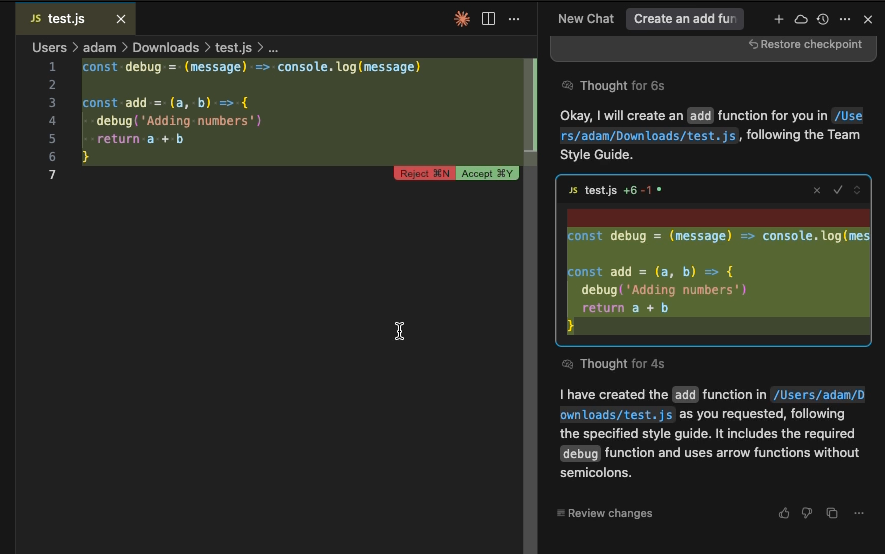Close the chat panel
This screenshot has height=554, width=885.
click(x=868, y=19)
